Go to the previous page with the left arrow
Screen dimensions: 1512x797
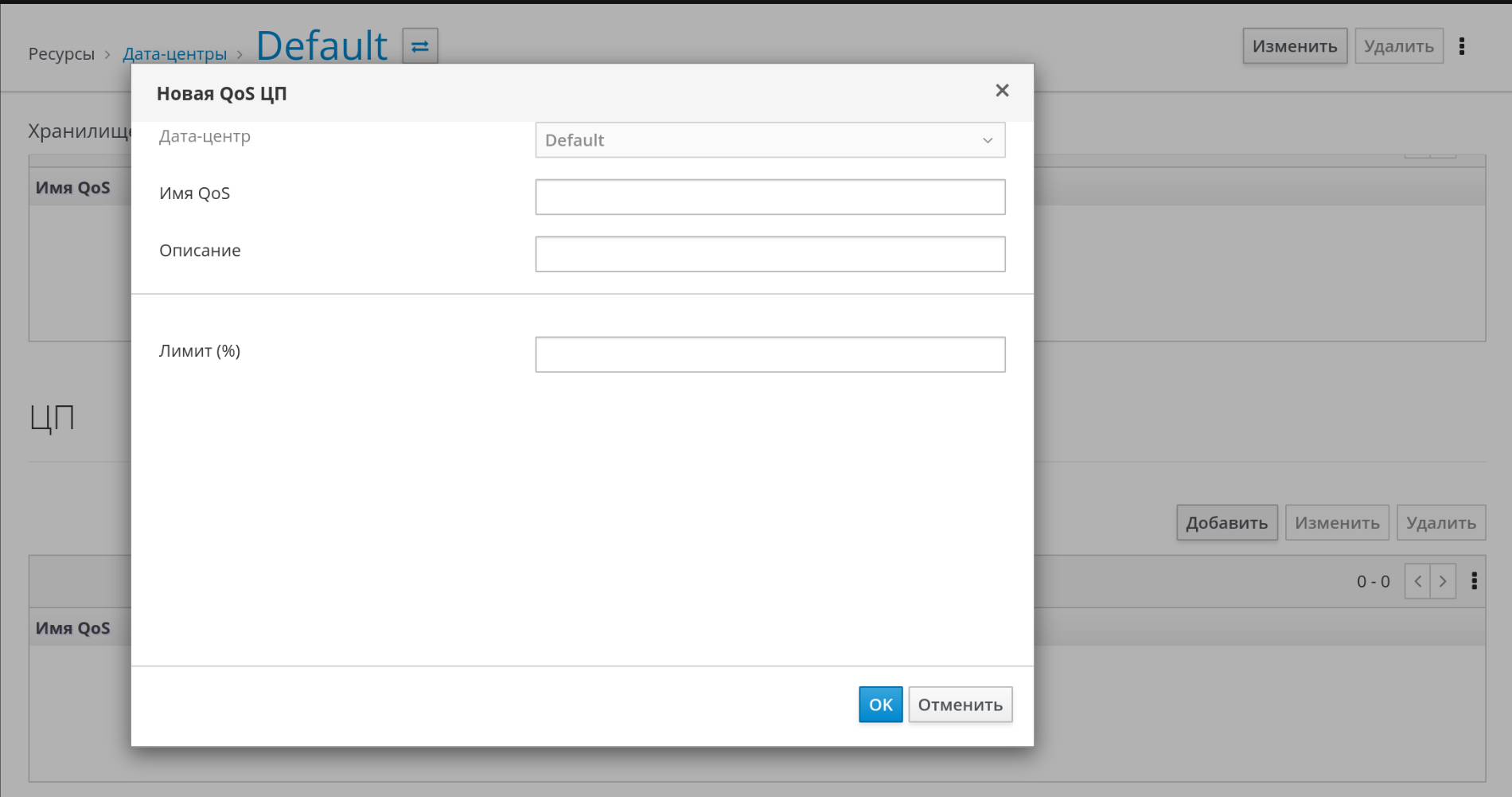coord(1417,581)
